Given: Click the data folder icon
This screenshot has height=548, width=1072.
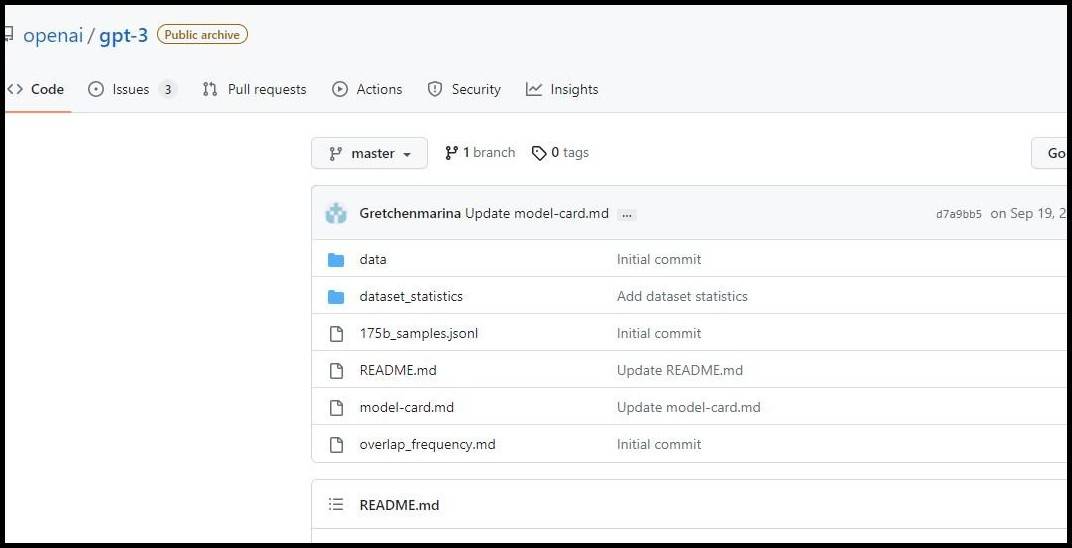Looking at the screenshot, I should (336, 260).
